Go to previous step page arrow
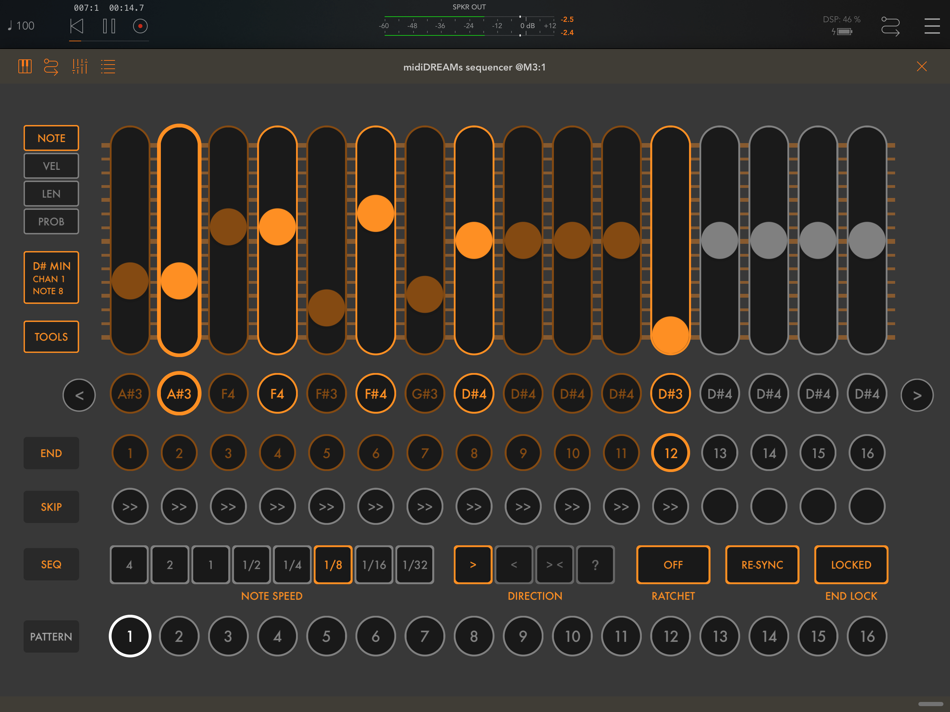 click(79, 395)
